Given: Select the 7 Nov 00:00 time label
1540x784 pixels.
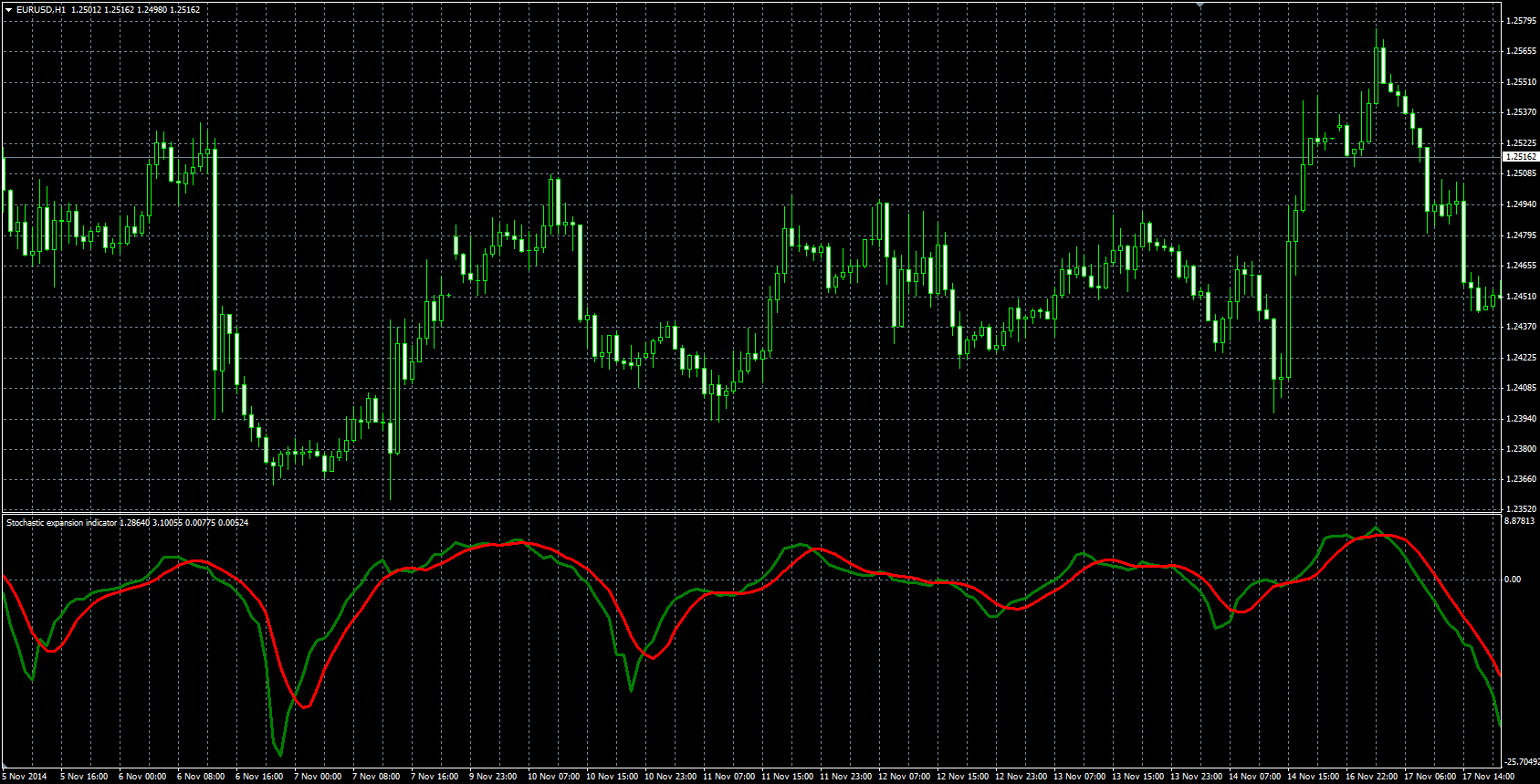Looking at the screenshot, I should tap(318, 777).
